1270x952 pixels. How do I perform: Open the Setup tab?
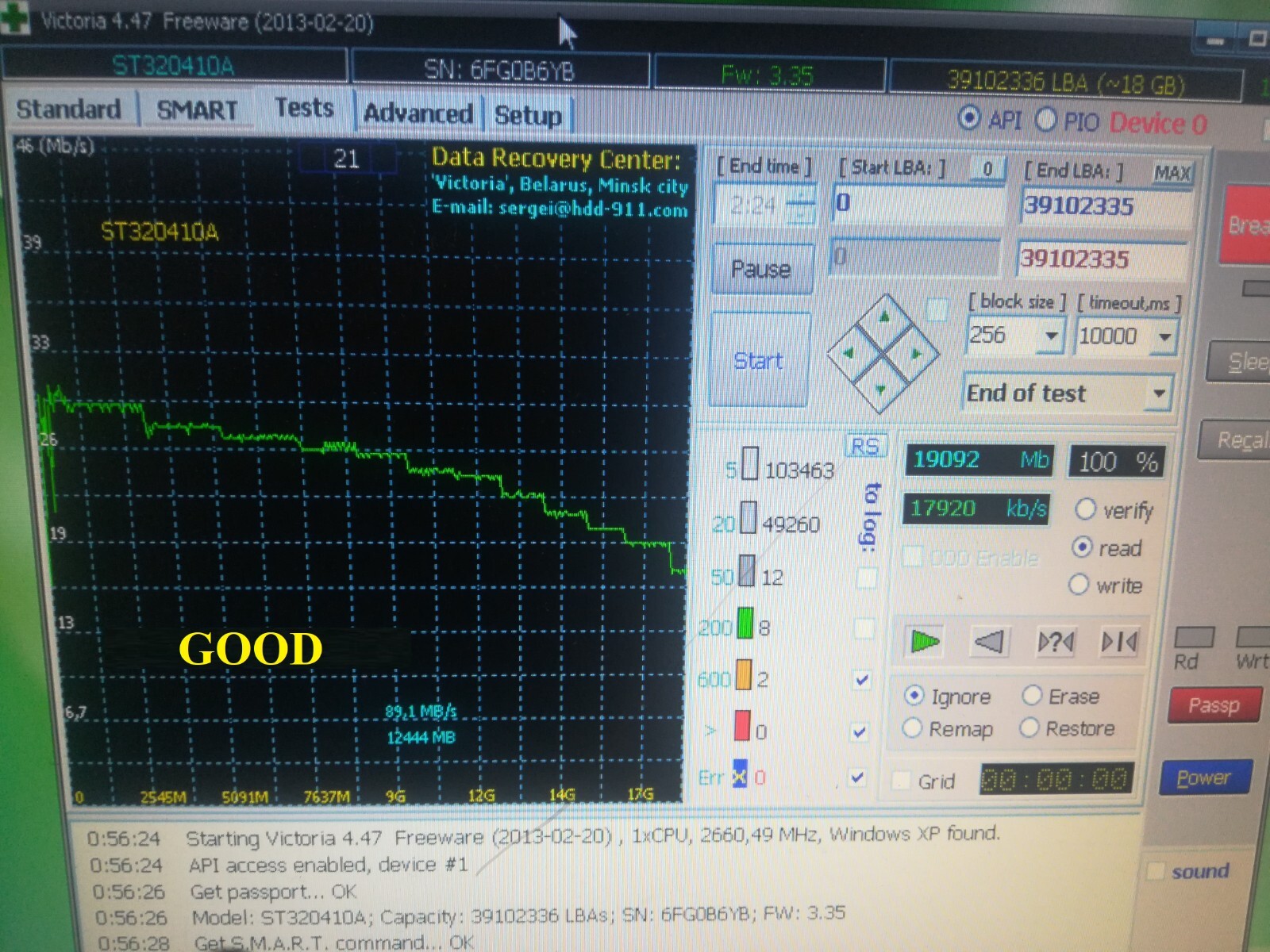click(x=528, y=115)
